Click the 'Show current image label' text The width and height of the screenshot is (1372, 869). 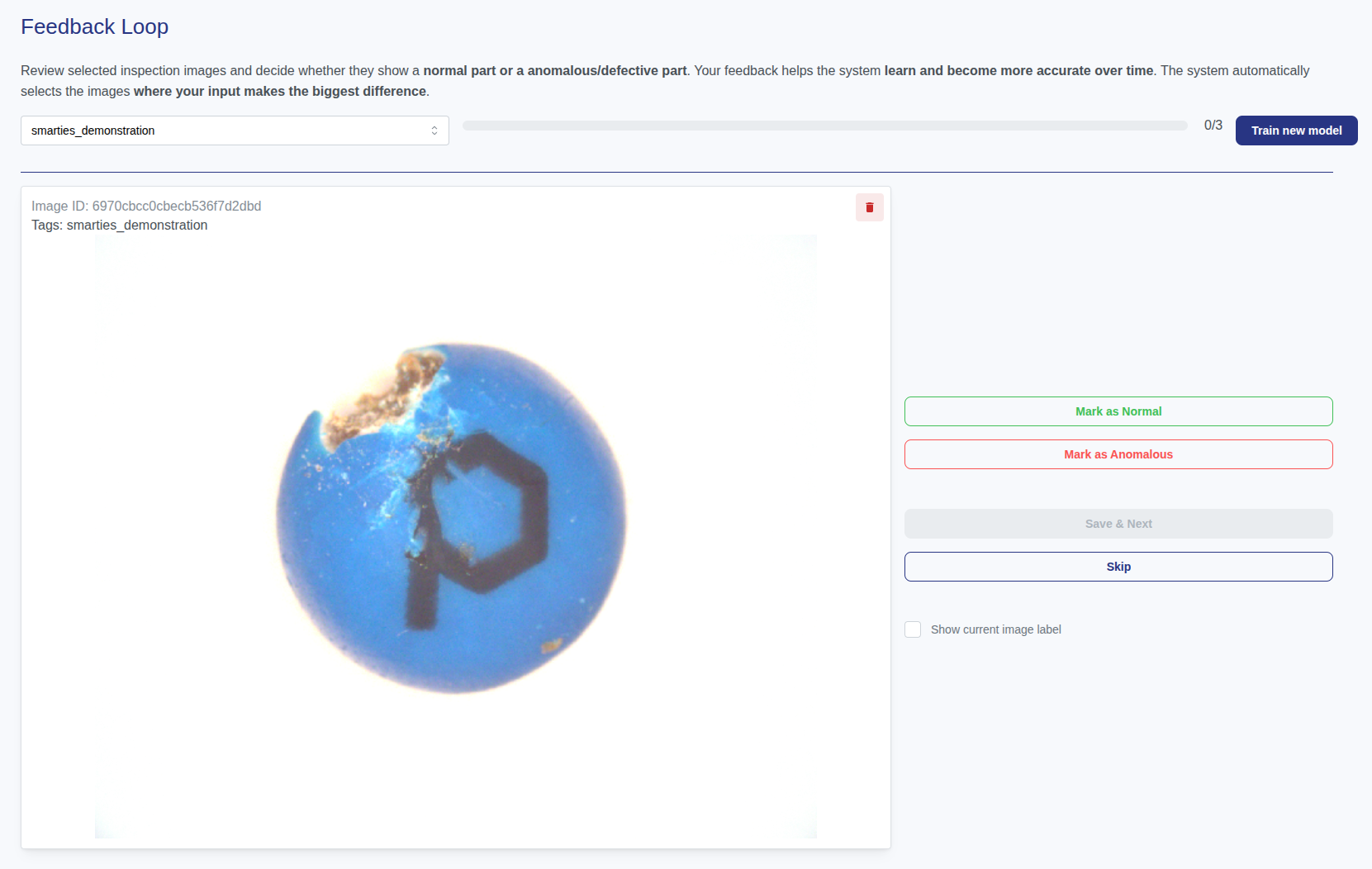995,629
